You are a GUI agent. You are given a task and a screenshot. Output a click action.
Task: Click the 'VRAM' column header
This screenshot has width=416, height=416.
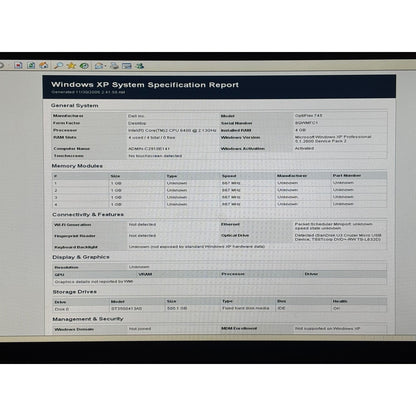tap(145, 274)
